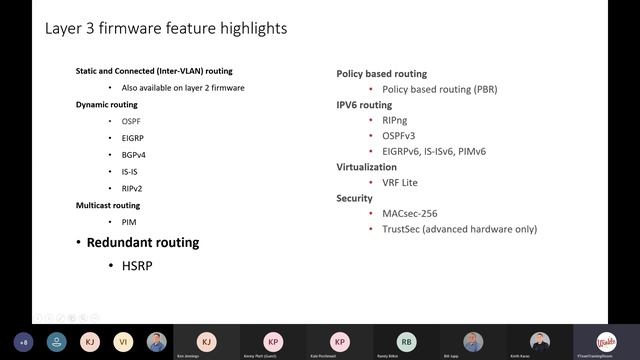Select the small KJ avatar beside VI

click(x=90, y=342)
